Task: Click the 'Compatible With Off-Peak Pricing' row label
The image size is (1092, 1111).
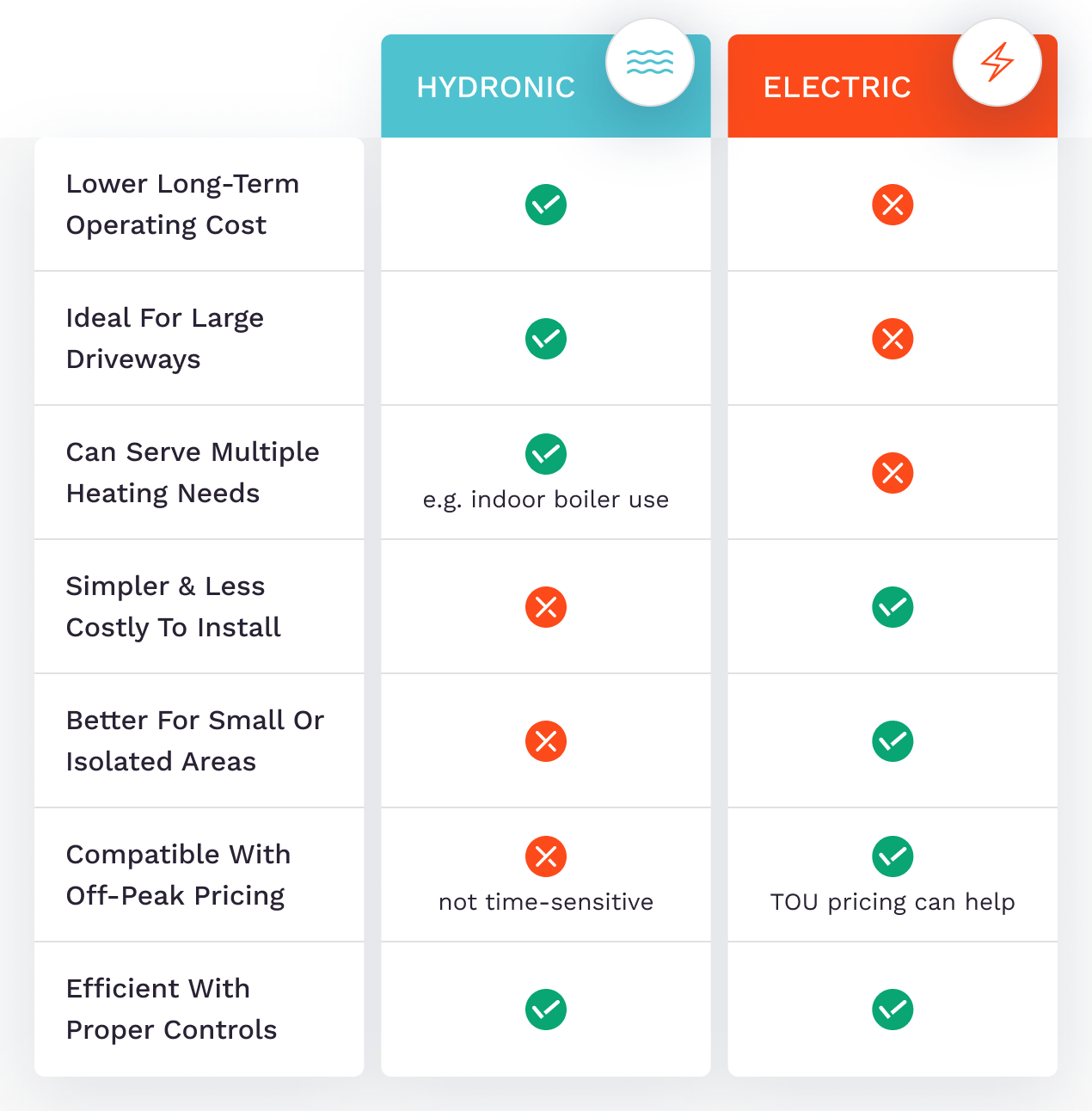Action: click(178, 875)
